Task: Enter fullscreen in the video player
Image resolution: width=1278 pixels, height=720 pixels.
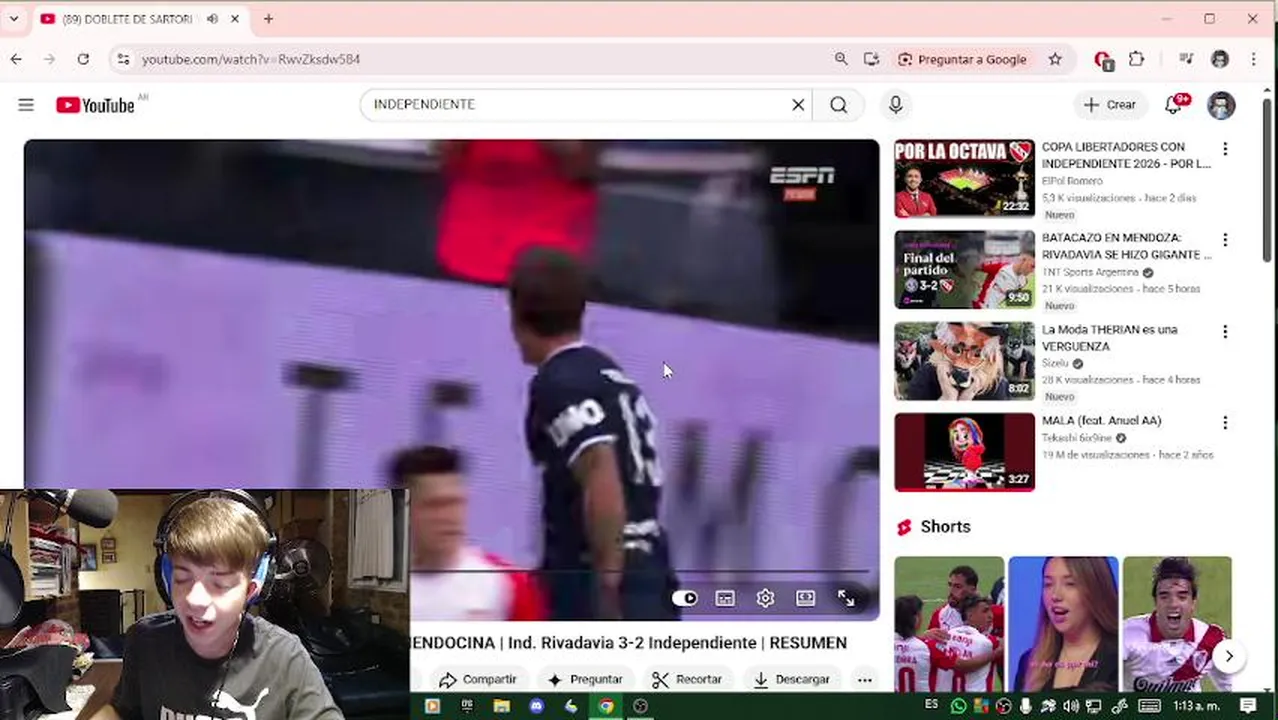Action: pyautogui.click(x=846, y=598)
